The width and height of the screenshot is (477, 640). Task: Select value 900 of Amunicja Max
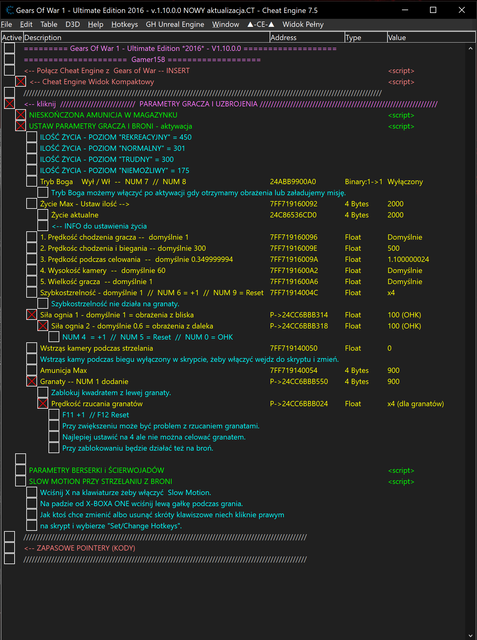point(393,370)
